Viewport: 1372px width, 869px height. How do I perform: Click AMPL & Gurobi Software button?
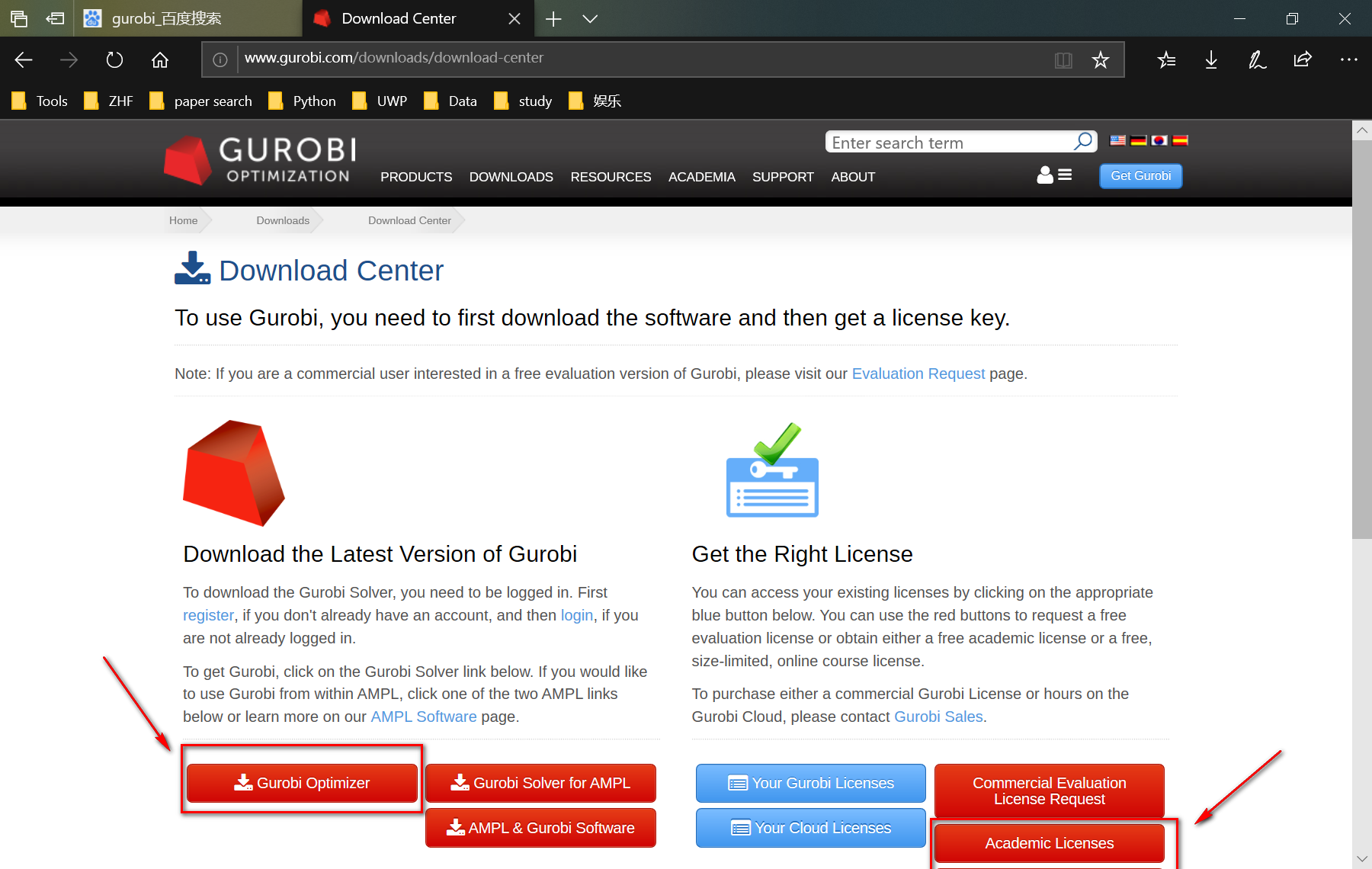(x=540, y=828)
